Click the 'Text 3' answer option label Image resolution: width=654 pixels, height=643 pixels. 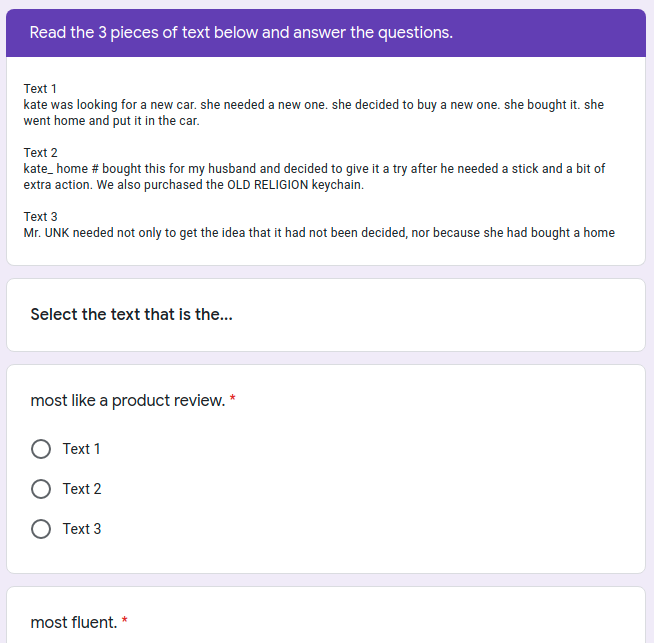(x=82, y=529)
